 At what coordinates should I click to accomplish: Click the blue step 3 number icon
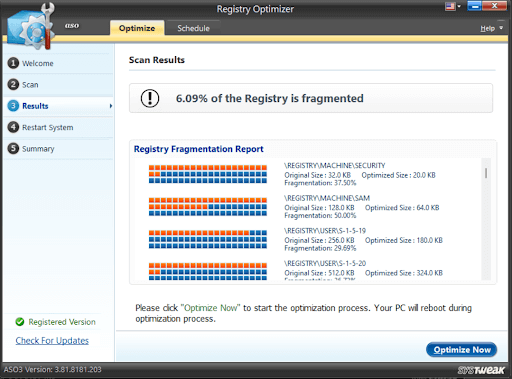click(13, 106)
